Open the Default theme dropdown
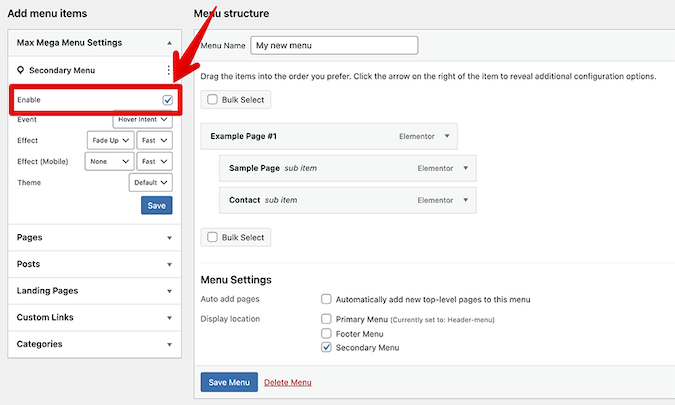The image size is (675, 405). [151, 182]
